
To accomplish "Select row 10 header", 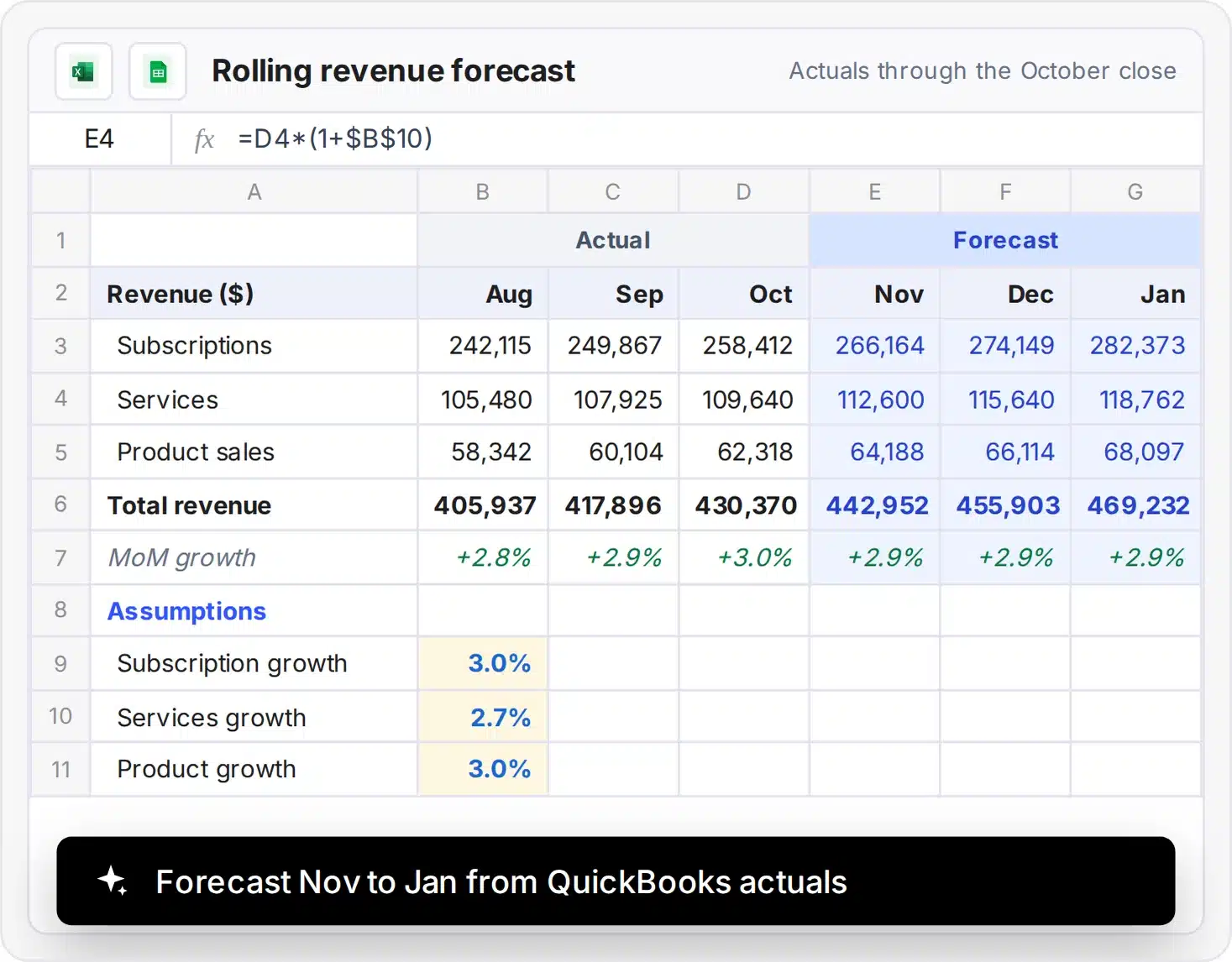I will 60,716.
